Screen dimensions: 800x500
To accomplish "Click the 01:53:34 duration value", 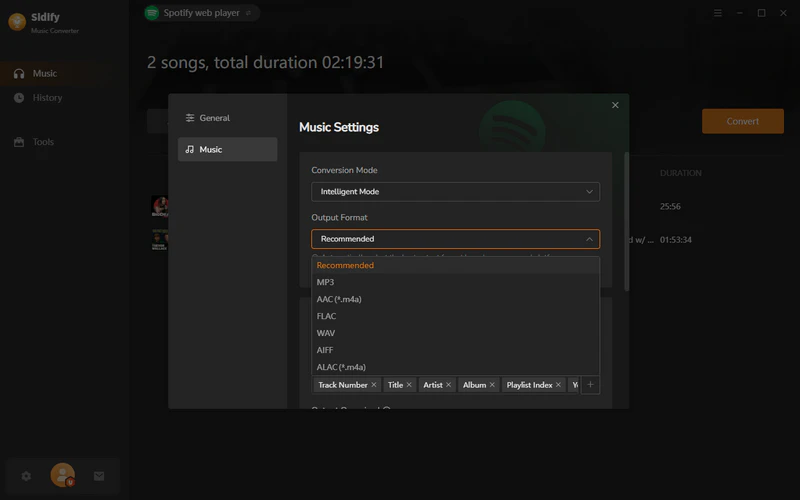I will [676, 240].
